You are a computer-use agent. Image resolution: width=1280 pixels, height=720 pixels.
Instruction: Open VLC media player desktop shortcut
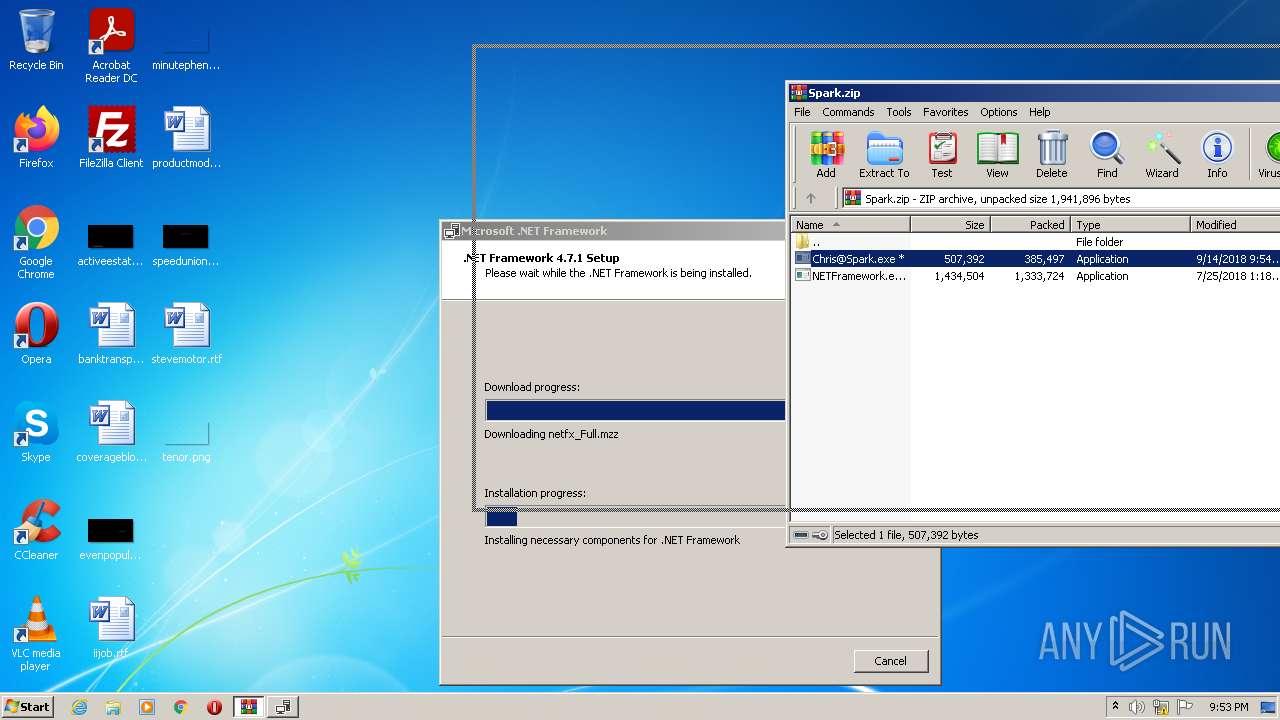36,634
